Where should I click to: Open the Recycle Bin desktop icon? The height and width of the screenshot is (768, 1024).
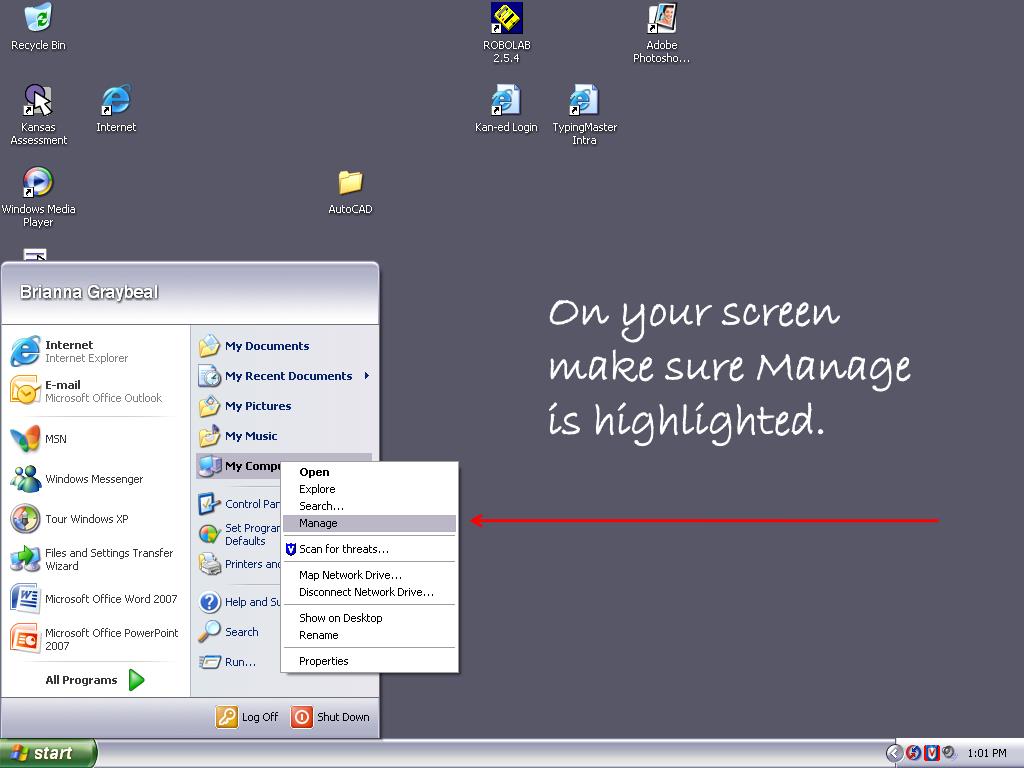pos(38,27)
